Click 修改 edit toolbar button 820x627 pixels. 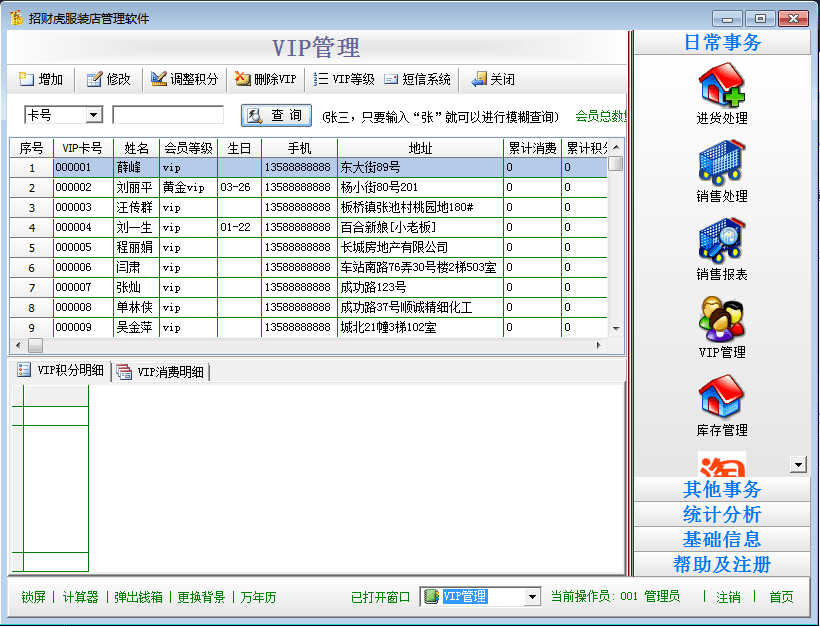click(108, 80)
